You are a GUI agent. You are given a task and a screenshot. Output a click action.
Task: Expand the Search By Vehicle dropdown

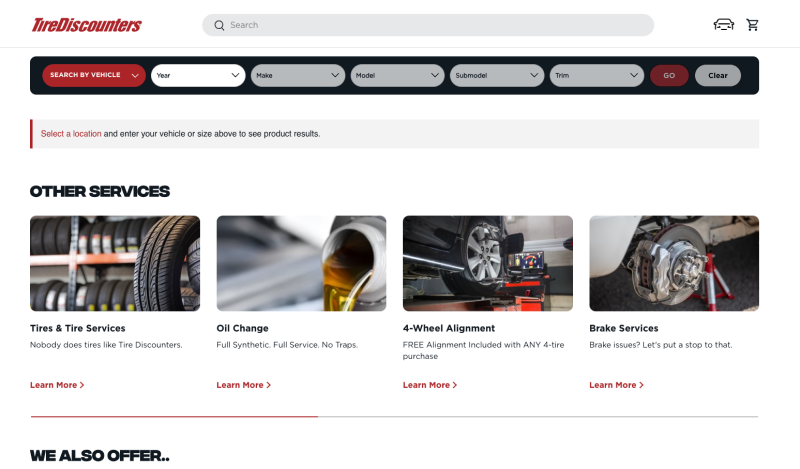(x=94, y=75)
